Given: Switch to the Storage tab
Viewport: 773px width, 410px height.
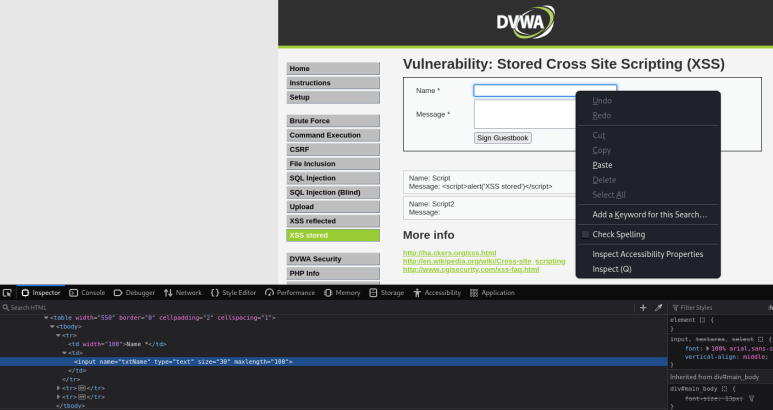Looking at the screenshot, I should click(386, 293).
